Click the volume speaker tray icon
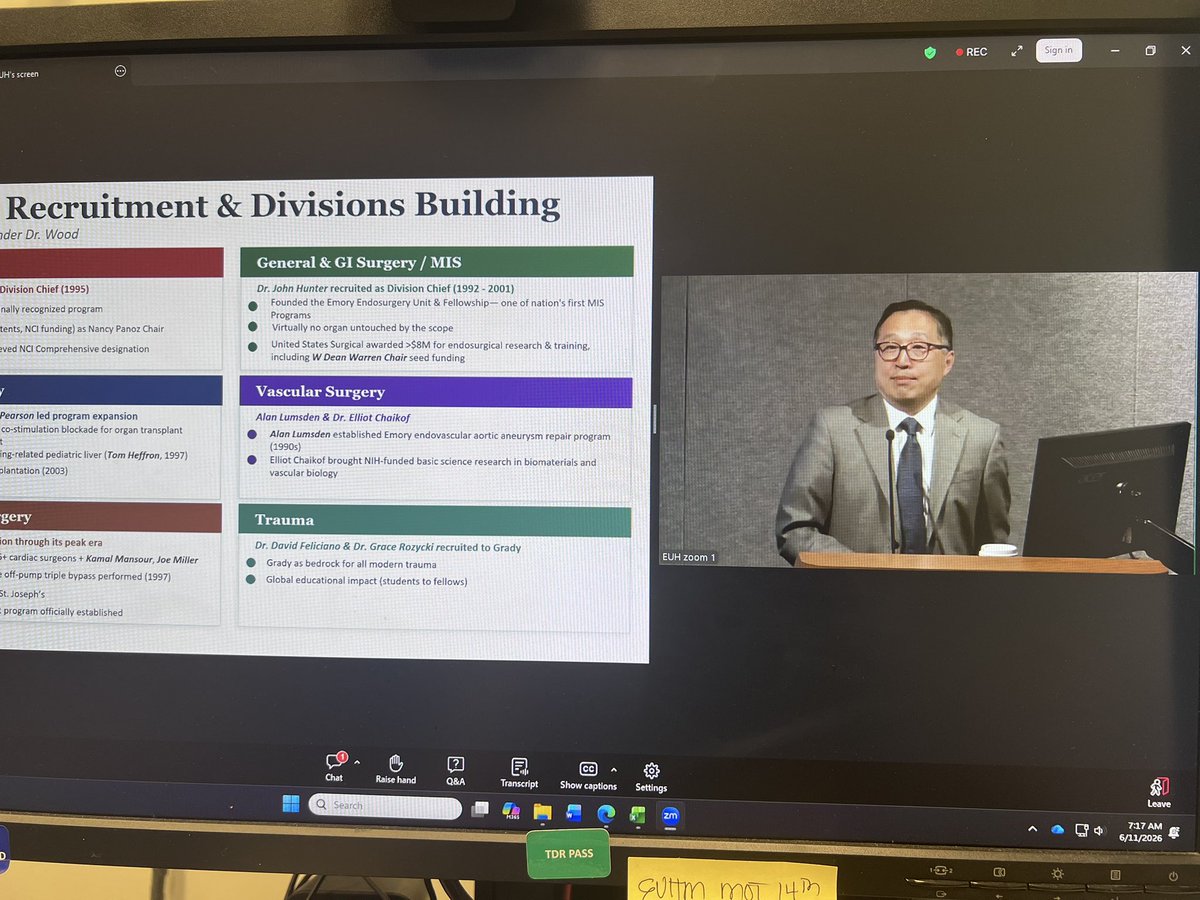 point(1099,830)
